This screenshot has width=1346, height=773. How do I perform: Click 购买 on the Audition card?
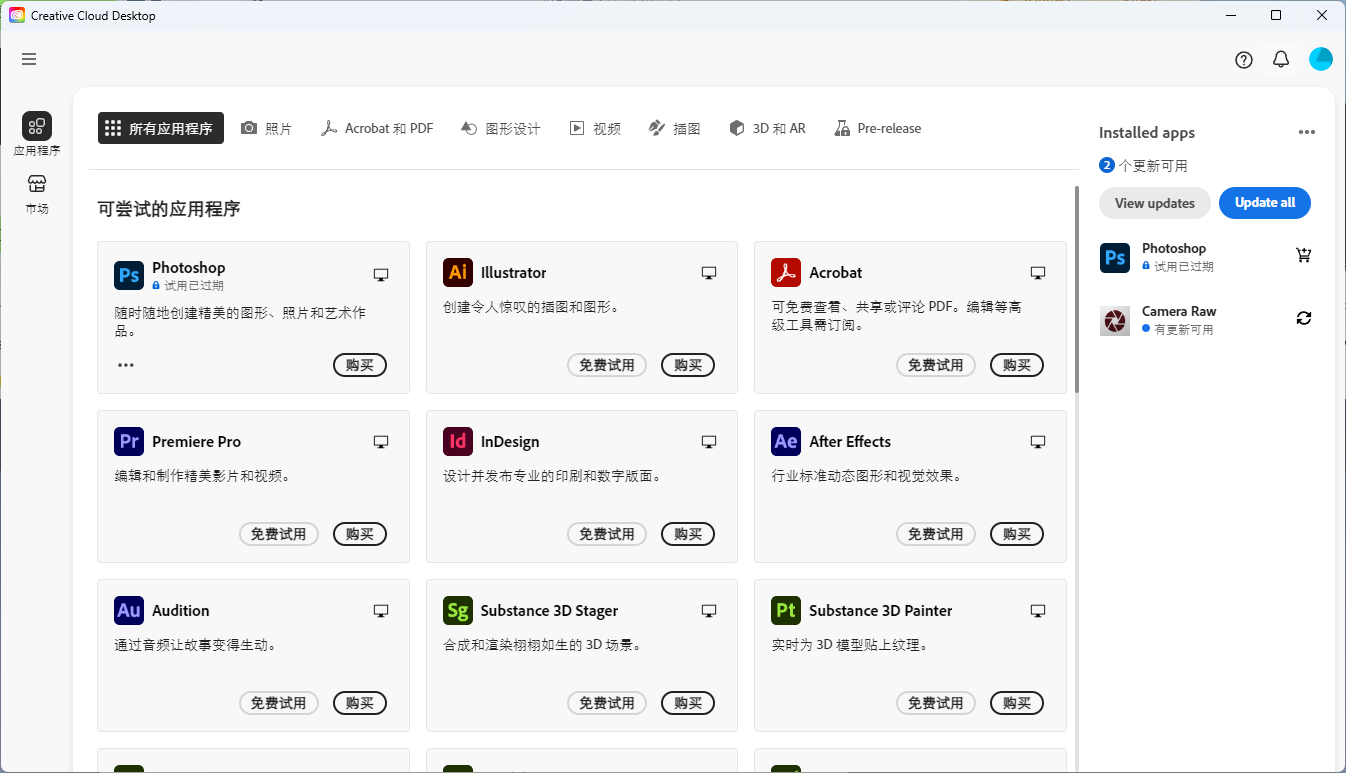[x=360, y=703]
